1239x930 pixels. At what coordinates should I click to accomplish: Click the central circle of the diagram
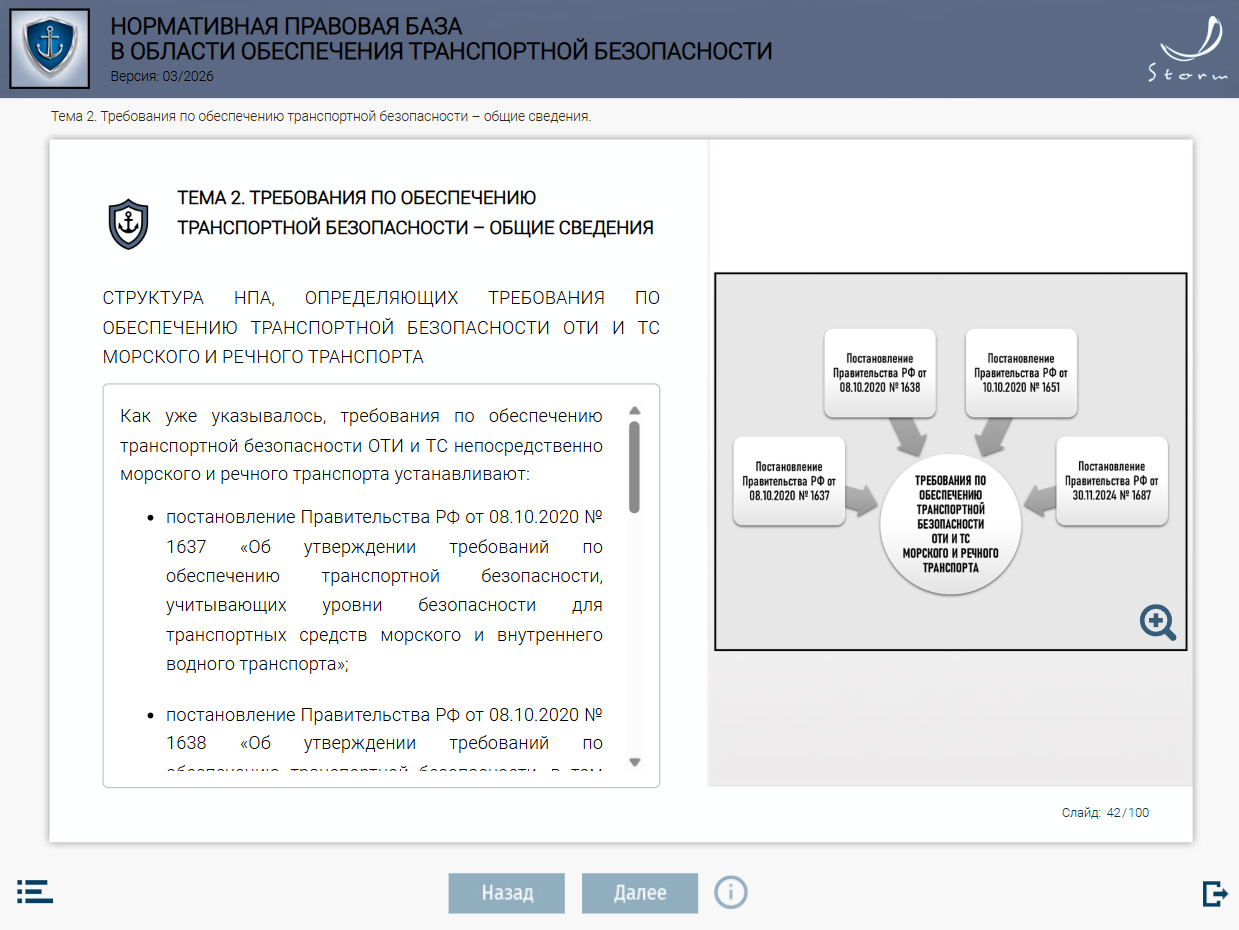[x=950, y=523]
